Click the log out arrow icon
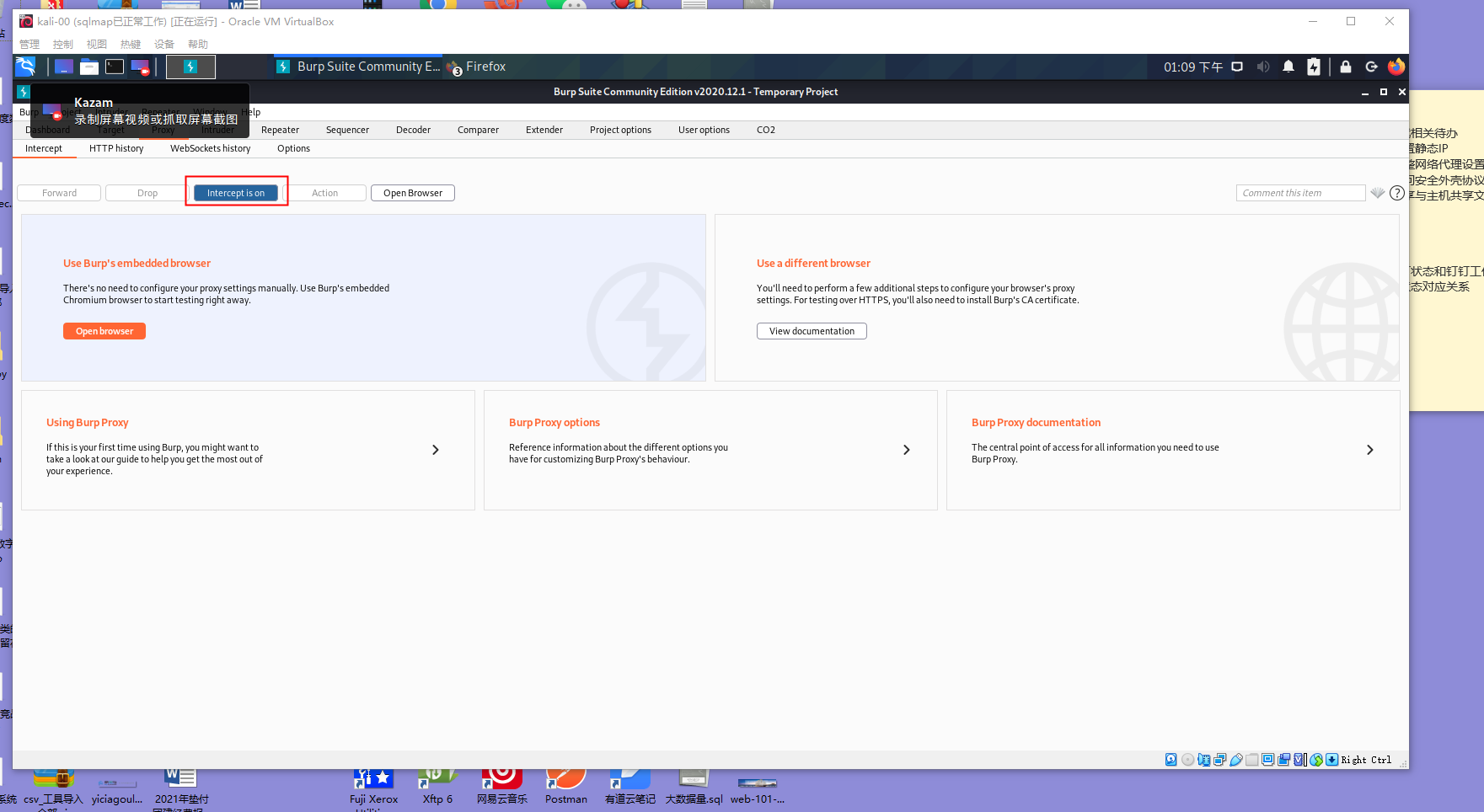Image resolution: width=1484 pixels, height=812 pixels. (1371, 67)
